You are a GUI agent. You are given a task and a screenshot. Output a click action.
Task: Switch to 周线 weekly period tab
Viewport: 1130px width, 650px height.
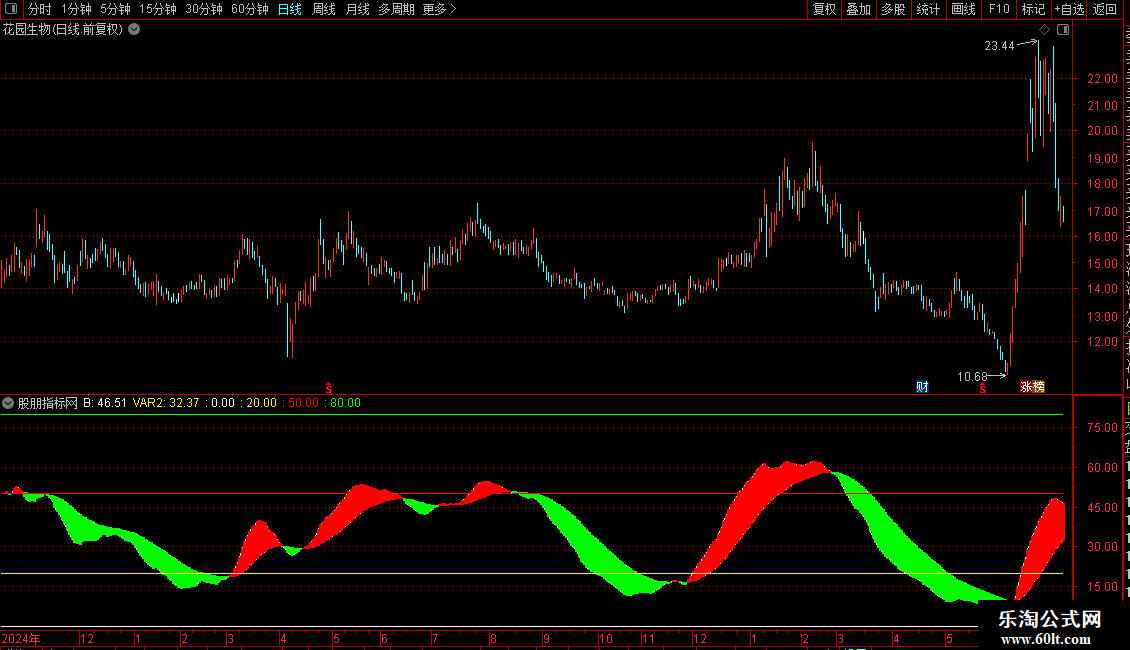point(324,9)
